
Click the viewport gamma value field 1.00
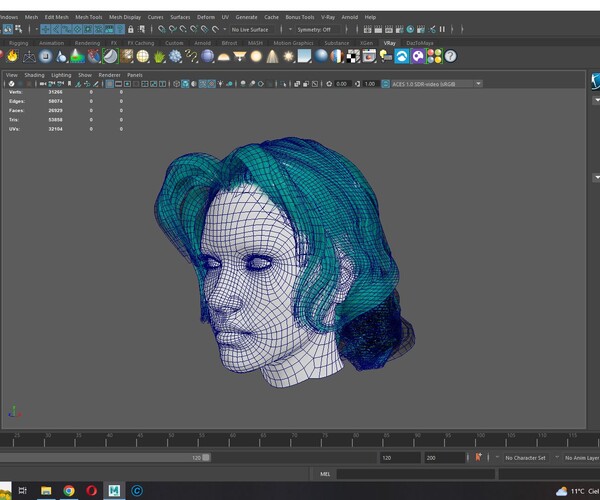(370, 84)
